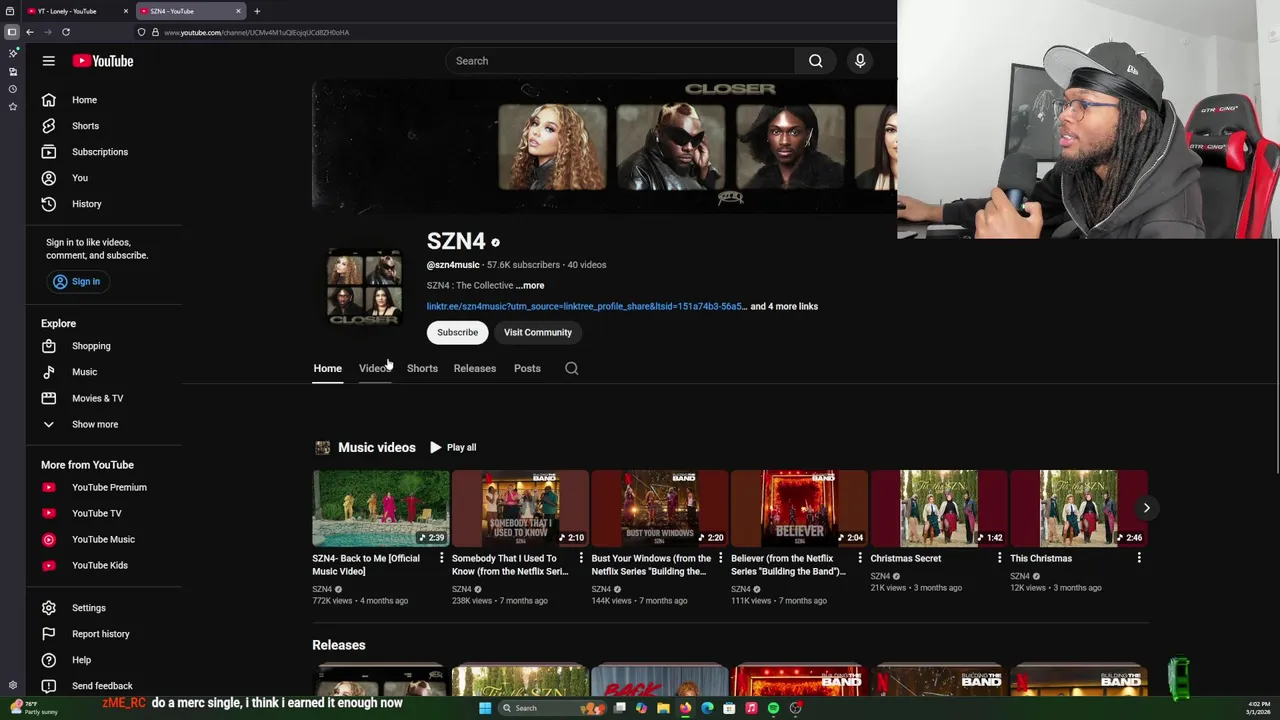Open the YouTube hamburger guide menu
1280x720 pixels.
tap(48, 61)
